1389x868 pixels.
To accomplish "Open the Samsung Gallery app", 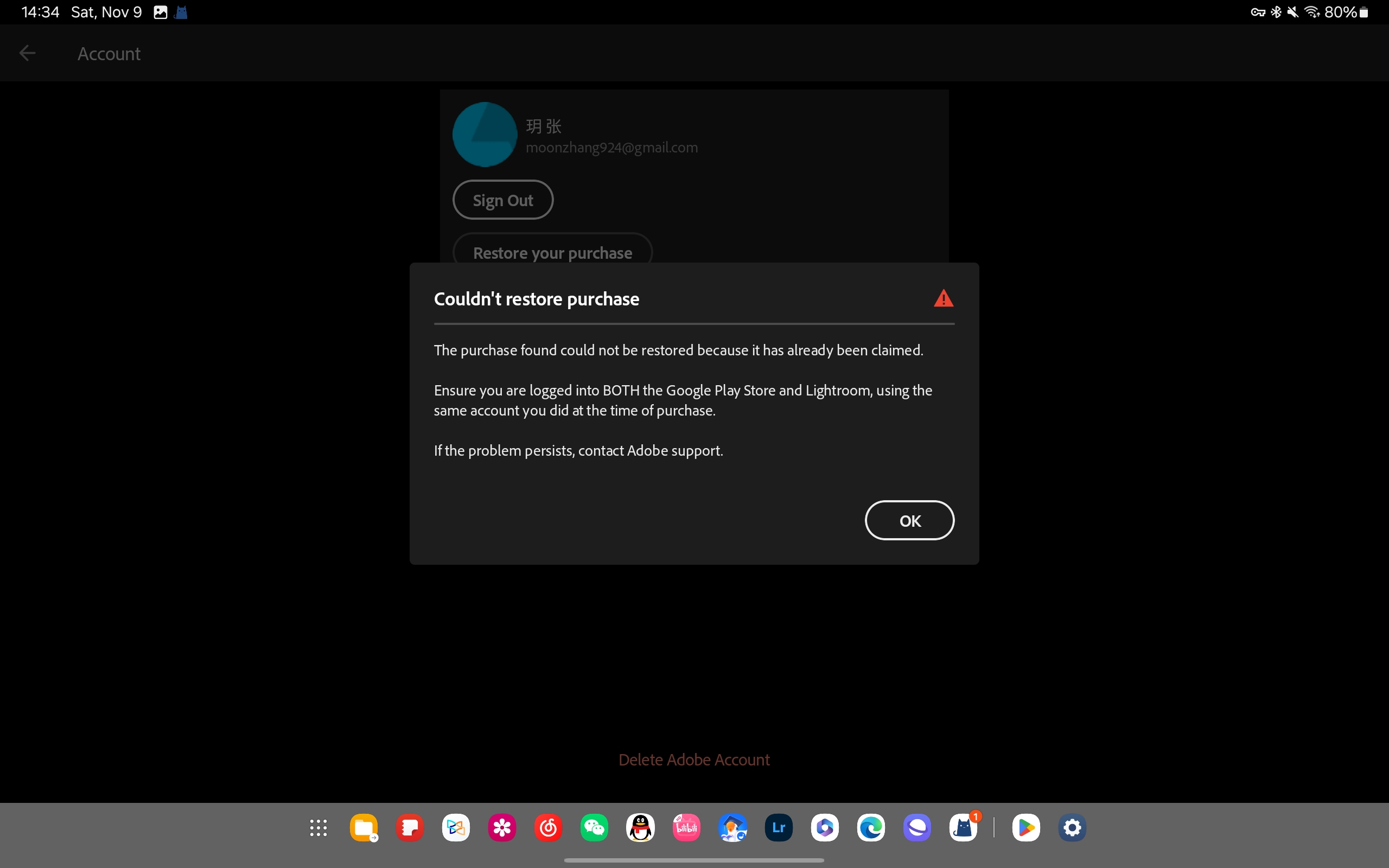I will [501, 827].
